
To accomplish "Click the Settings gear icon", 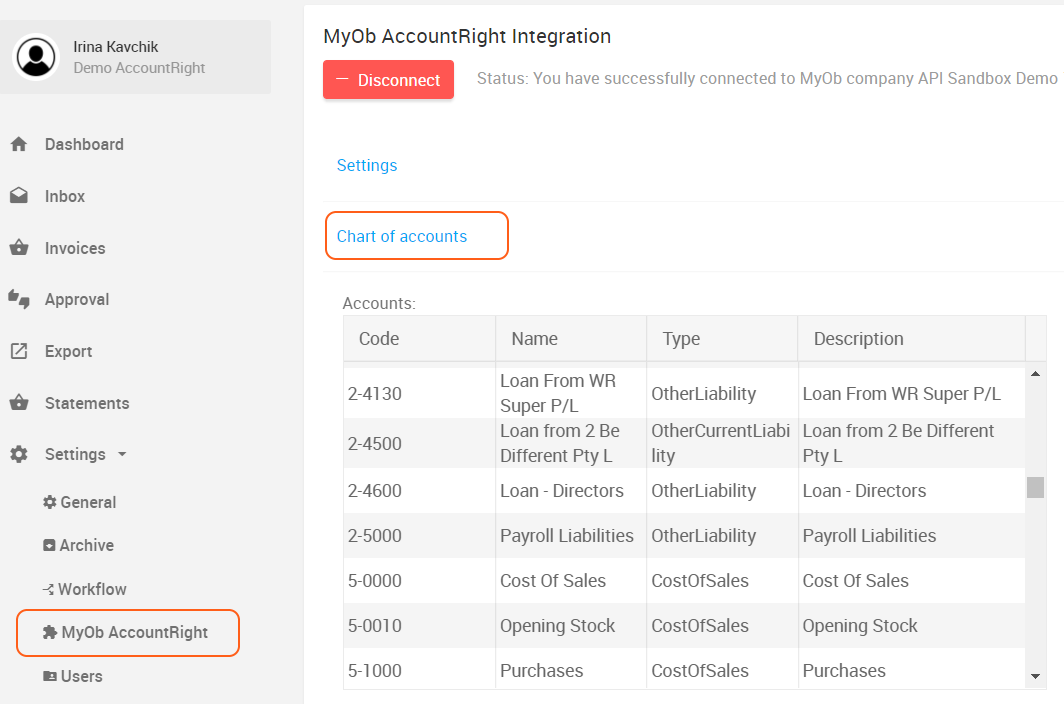I will tap(19, 454).
